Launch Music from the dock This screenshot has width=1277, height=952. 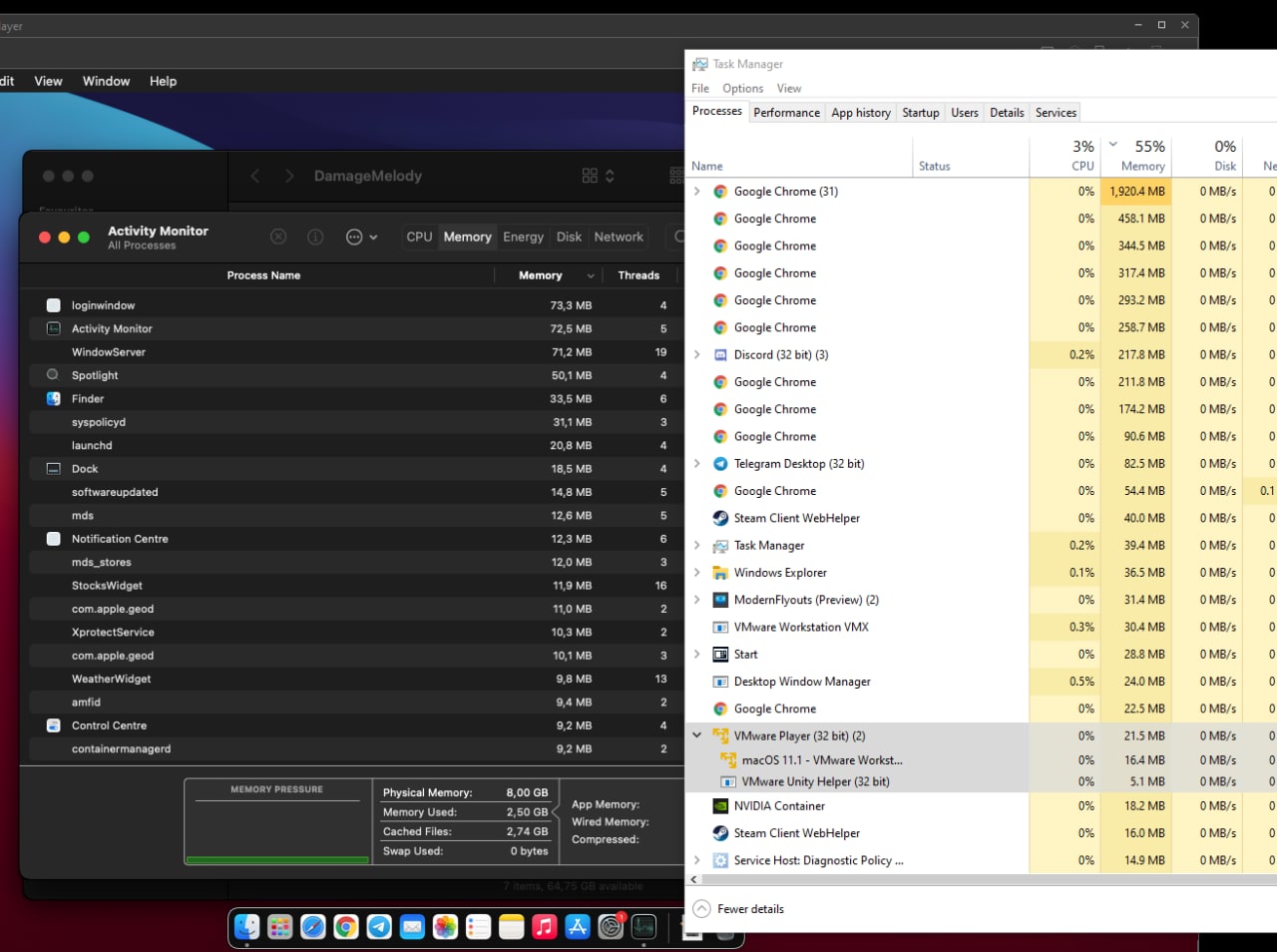[545, 927]
